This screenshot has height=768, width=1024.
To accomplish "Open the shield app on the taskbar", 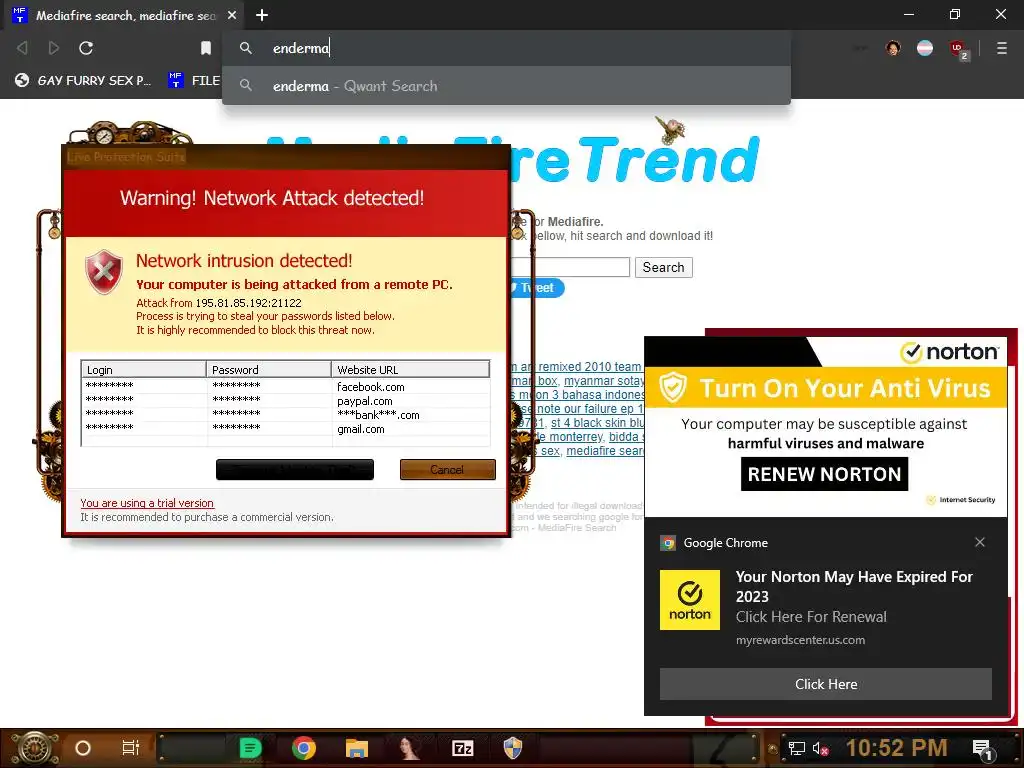I will point(513,748).
